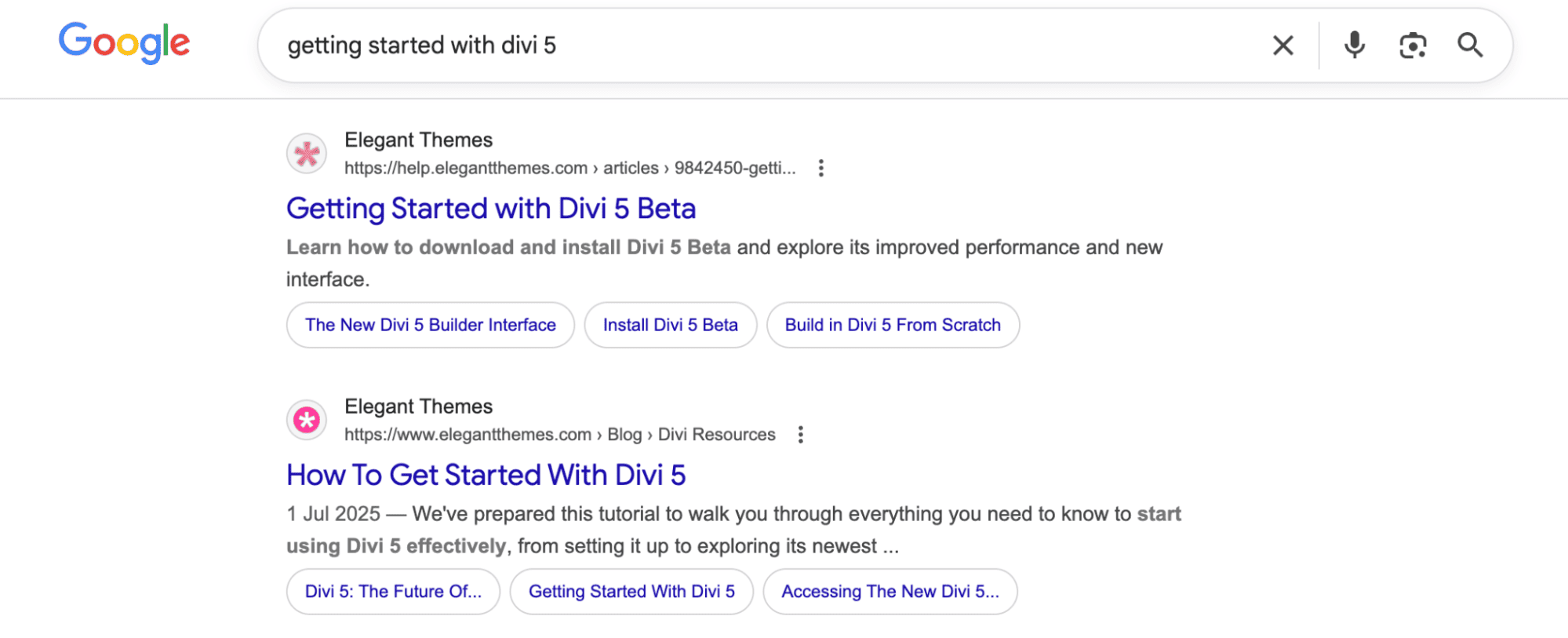Open more options for elegantthemes.com Blog result
This screenshot has width=1568, height=638.
(800, 435)
